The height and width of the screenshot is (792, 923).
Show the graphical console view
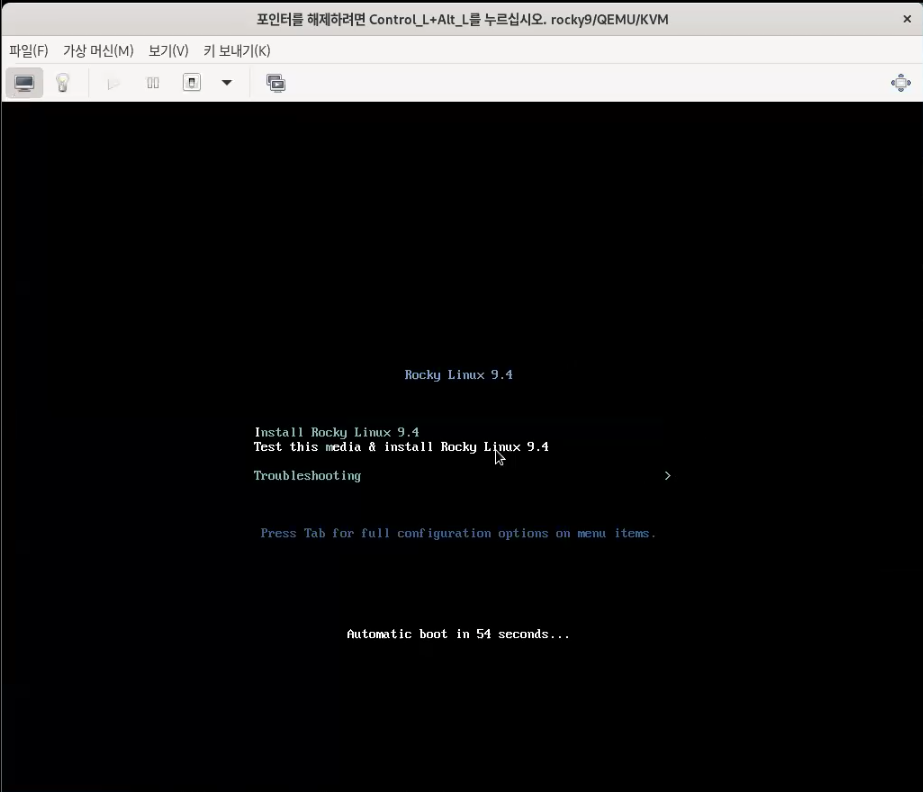pos(24,83)
